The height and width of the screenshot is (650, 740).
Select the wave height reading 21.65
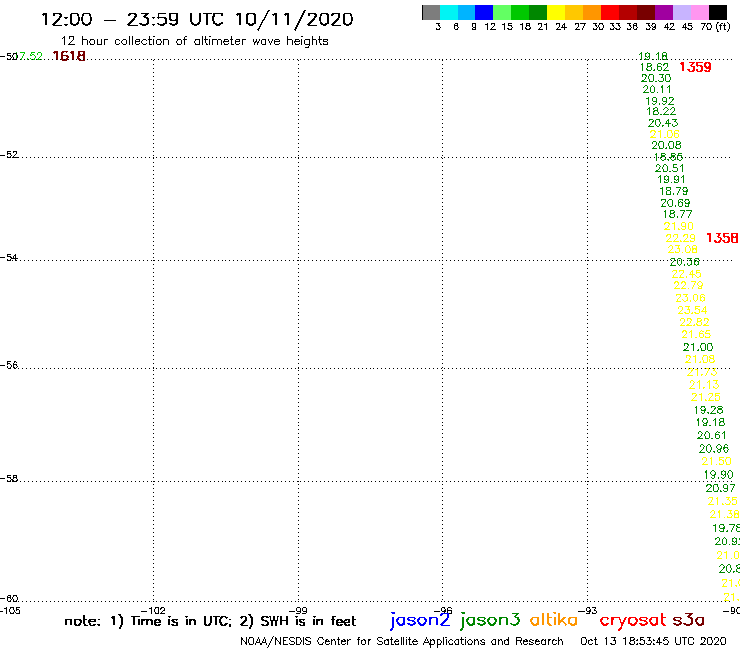[x=696, y=335]
